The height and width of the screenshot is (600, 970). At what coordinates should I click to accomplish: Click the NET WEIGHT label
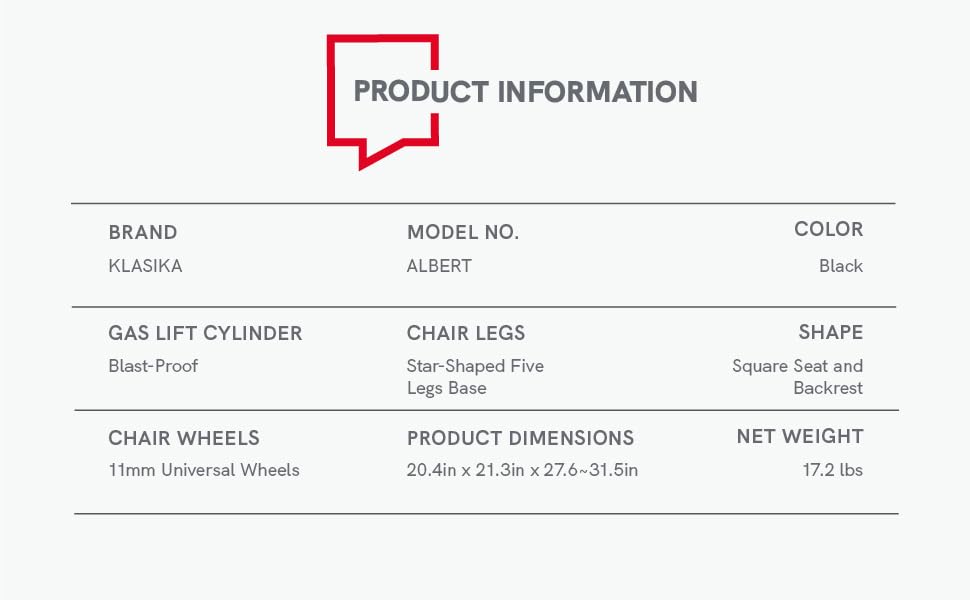point(800,436)
